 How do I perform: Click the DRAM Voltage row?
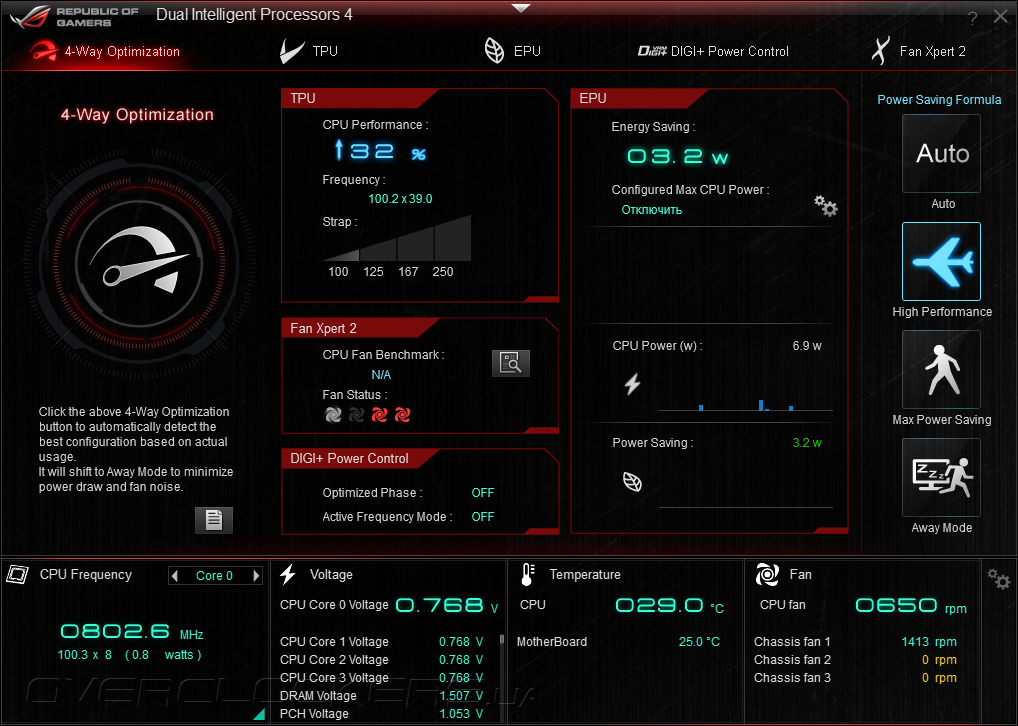[x=382, y=695]
